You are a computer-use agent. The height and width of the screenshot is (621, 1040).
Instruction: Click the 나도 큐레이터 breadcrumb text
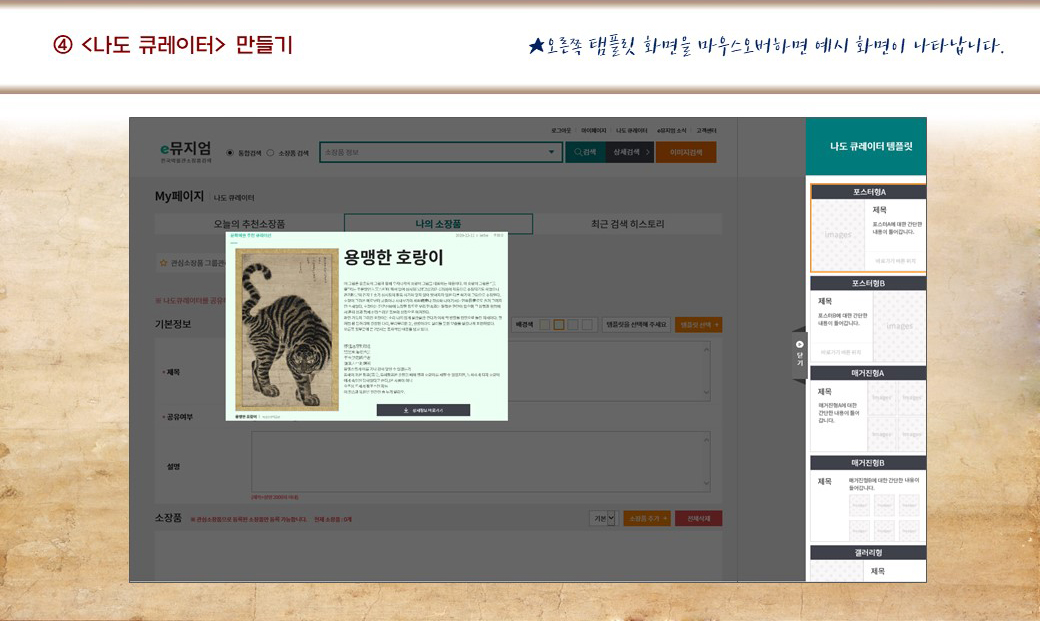tap(234, 198)
